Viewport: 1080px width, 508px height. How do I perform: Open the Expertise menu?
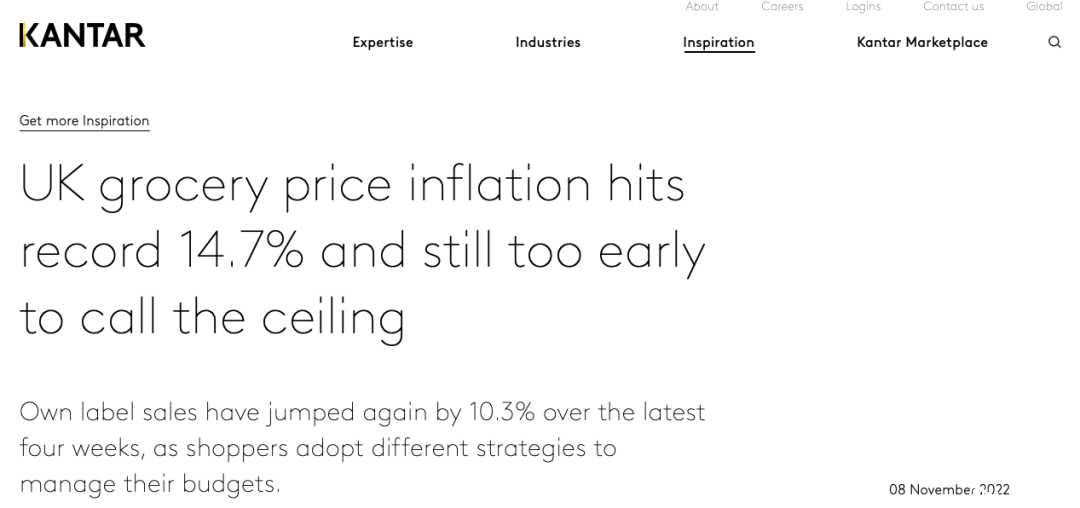383,42
